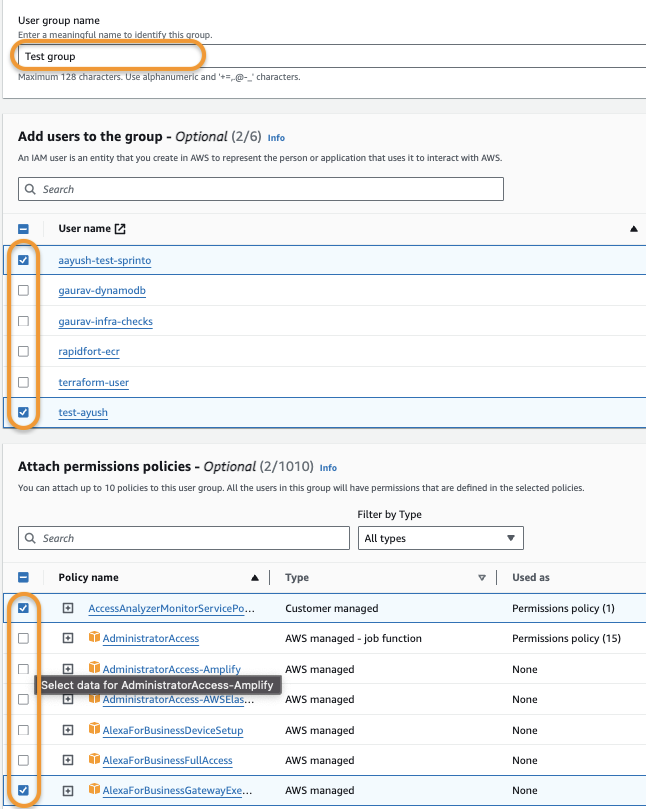The height and width of the screenshot is (809, 646).
Task: Open the AlexaForBusinessGatewayExe policy link
Action: pyautogui.click(x=177, y=790)
